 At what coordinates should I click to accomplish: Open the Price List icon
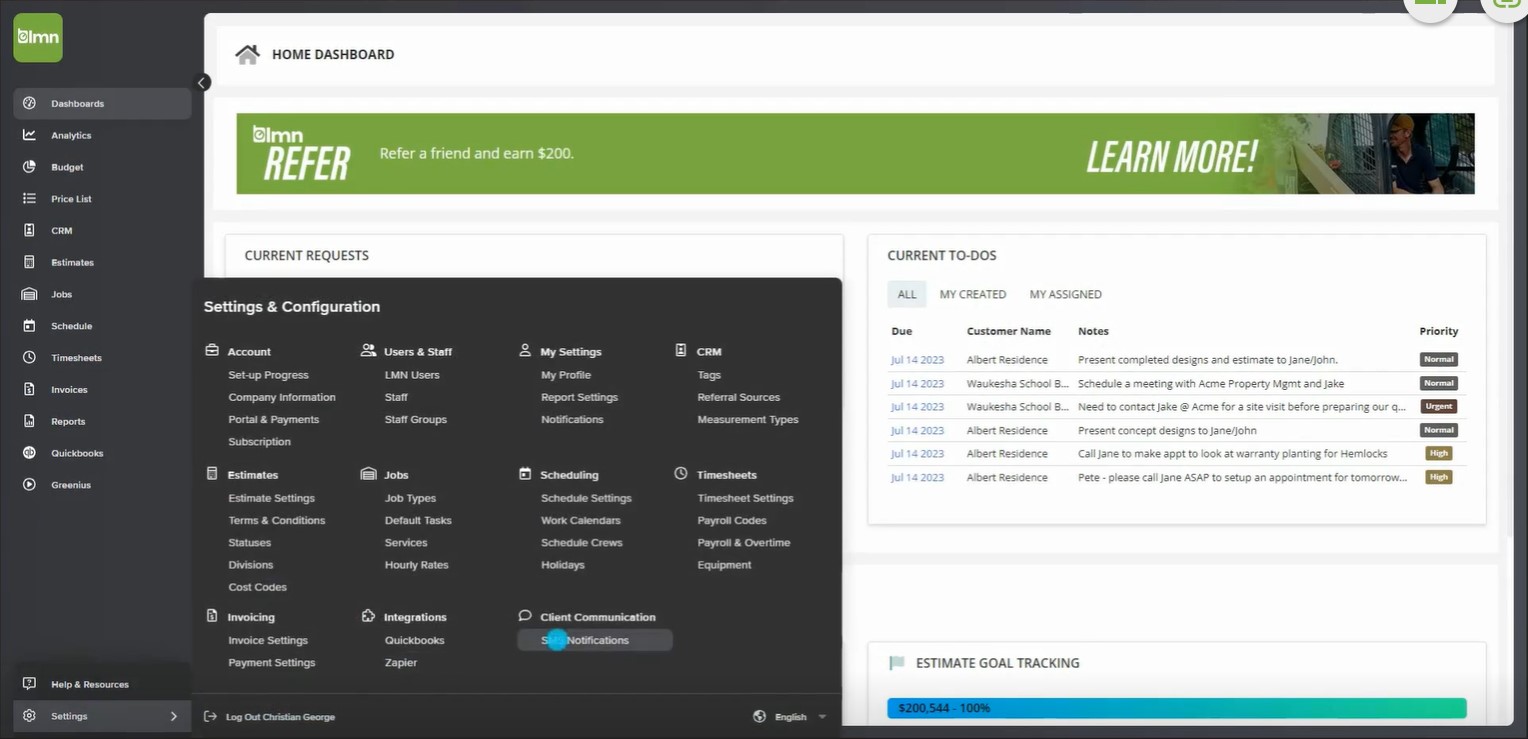tap(30, 199)
